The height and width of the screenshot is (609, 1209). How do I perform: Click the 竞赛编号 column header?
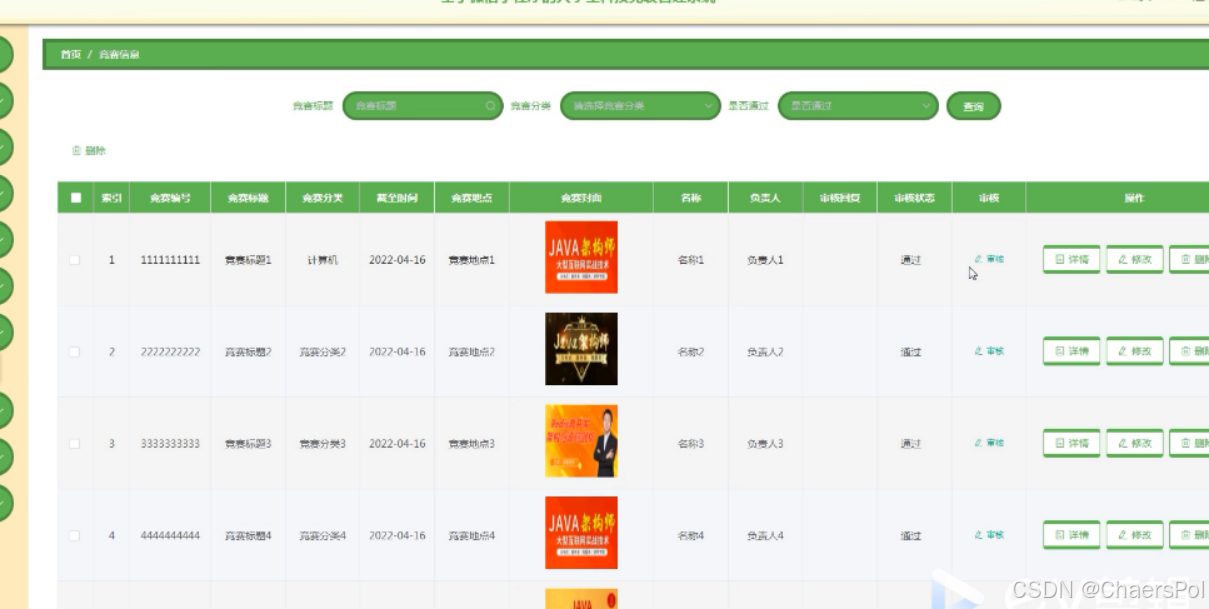tap(170, 198)
